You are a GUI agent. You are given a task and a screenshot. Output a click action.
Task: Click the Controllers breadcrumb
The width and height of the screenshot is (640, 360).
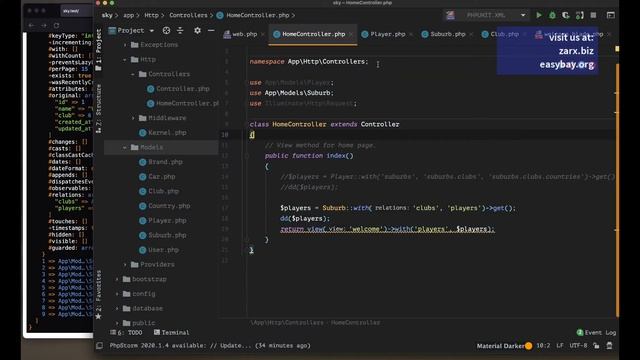click(188, 15)
